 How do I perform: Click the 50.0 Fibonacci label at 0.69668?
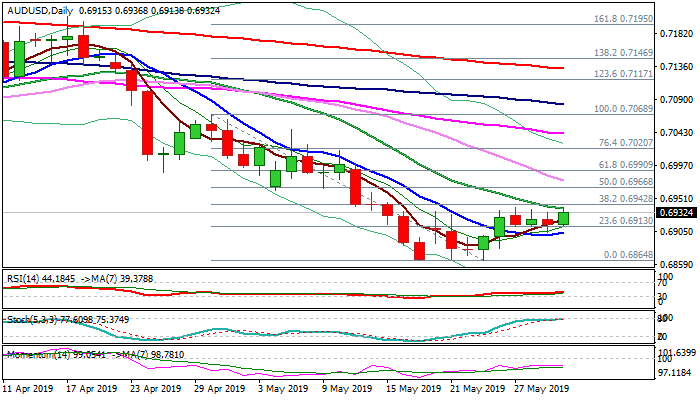[623, 182]
